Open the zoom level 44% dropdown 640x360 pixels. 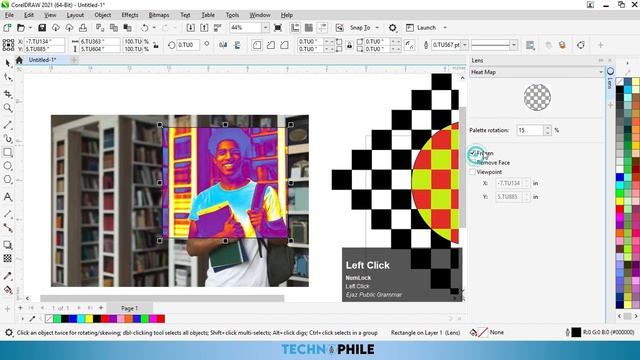point(265,28)
